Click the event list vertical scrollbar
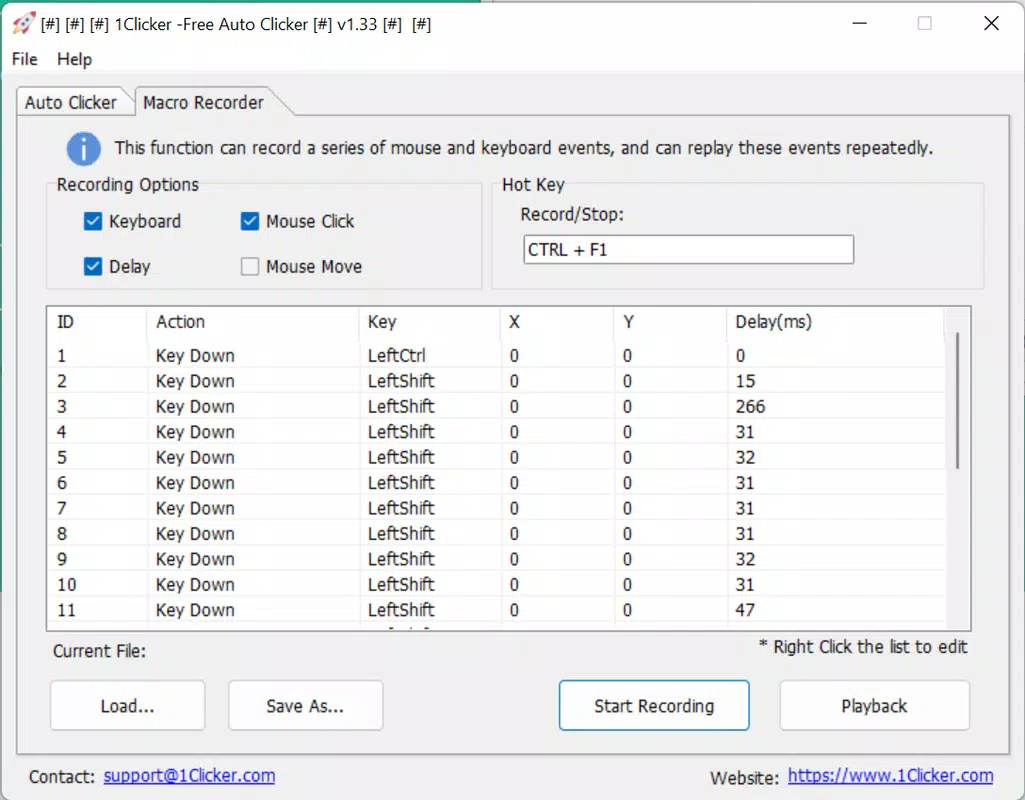The height and width of the screenshot is (800, 1025). pos(957,401)
